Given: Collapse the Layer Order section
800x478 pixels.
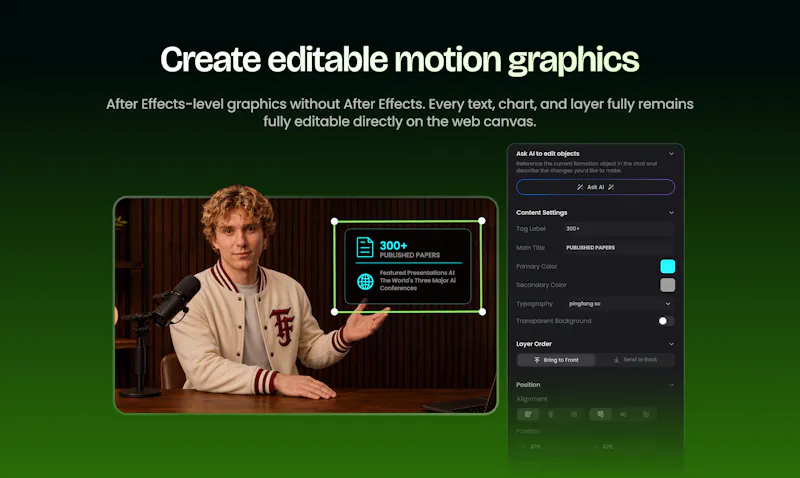Looking at the screenshot, I should (x=671, y=344).
